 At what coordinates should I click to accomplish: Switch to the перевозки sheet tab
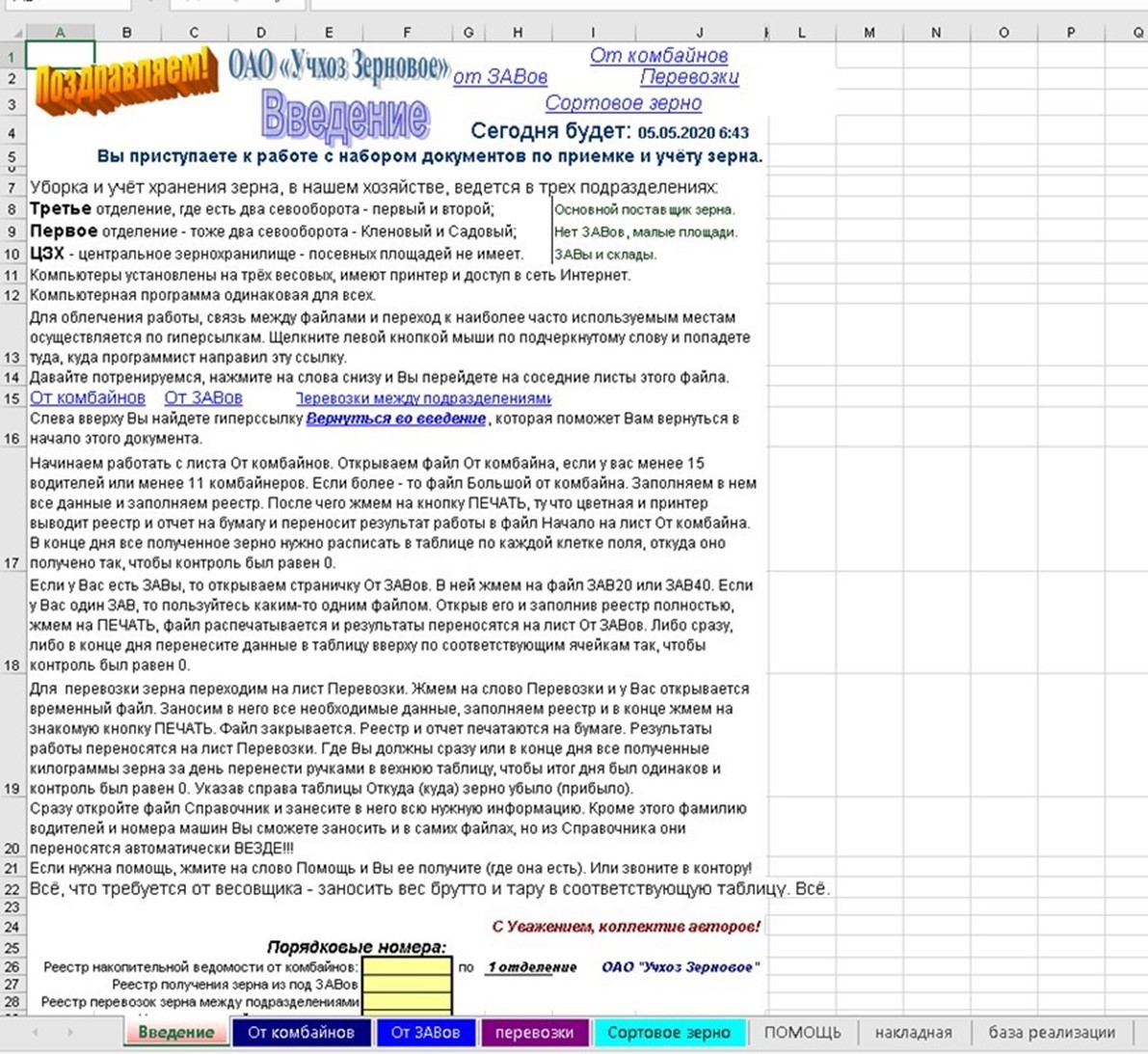pyautogui.click(x=534, y=1033)
